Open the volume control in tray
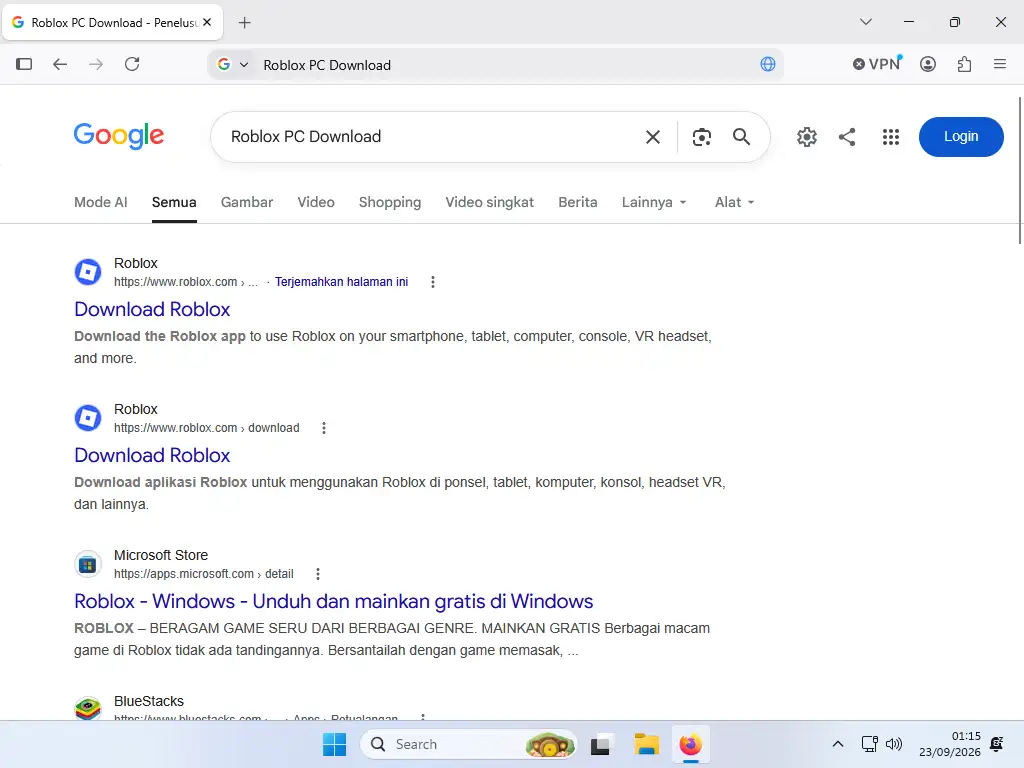This screenshot has height=768, width=1024. [x=893, y=744]
